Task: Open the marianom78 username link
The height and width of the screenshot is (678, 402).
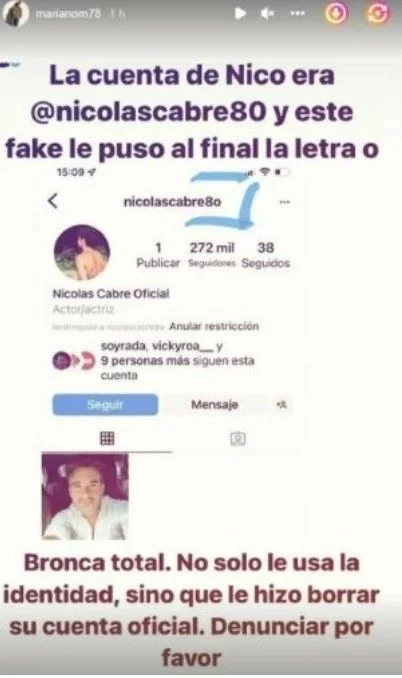Action: pos(67,14)
